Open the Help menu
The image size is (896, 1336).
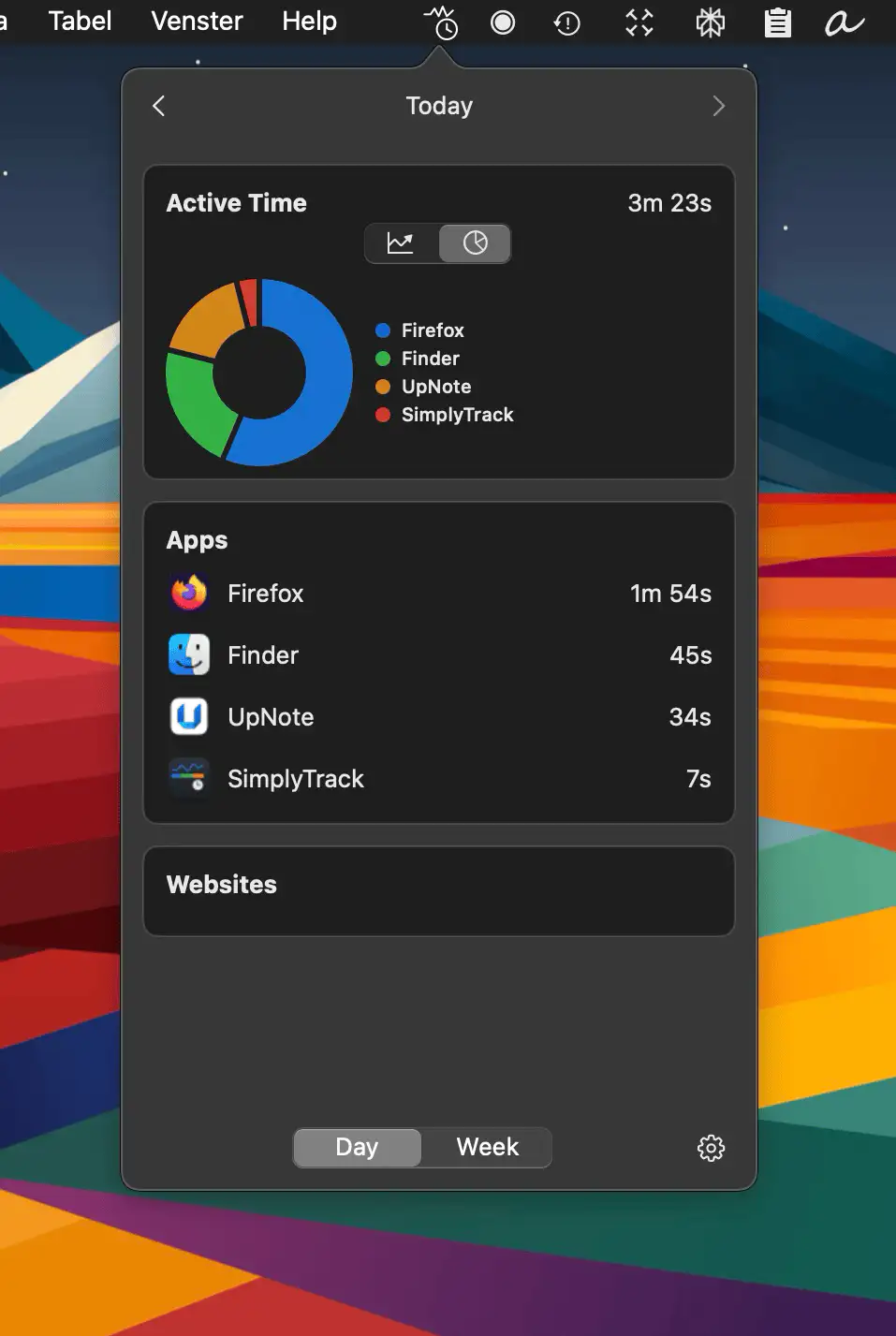pos(309,21)
